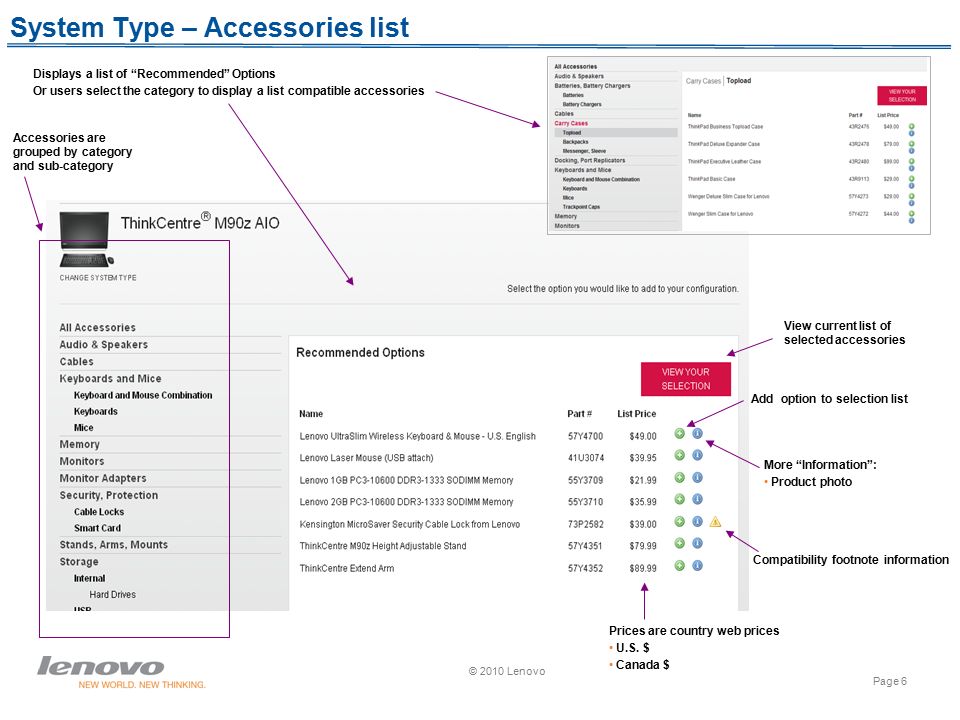The image size is (960, 720).
Task: Add Lenovo 1GB PC3-10600 SODIMM Memory option
Action: (x=679, y=478)
